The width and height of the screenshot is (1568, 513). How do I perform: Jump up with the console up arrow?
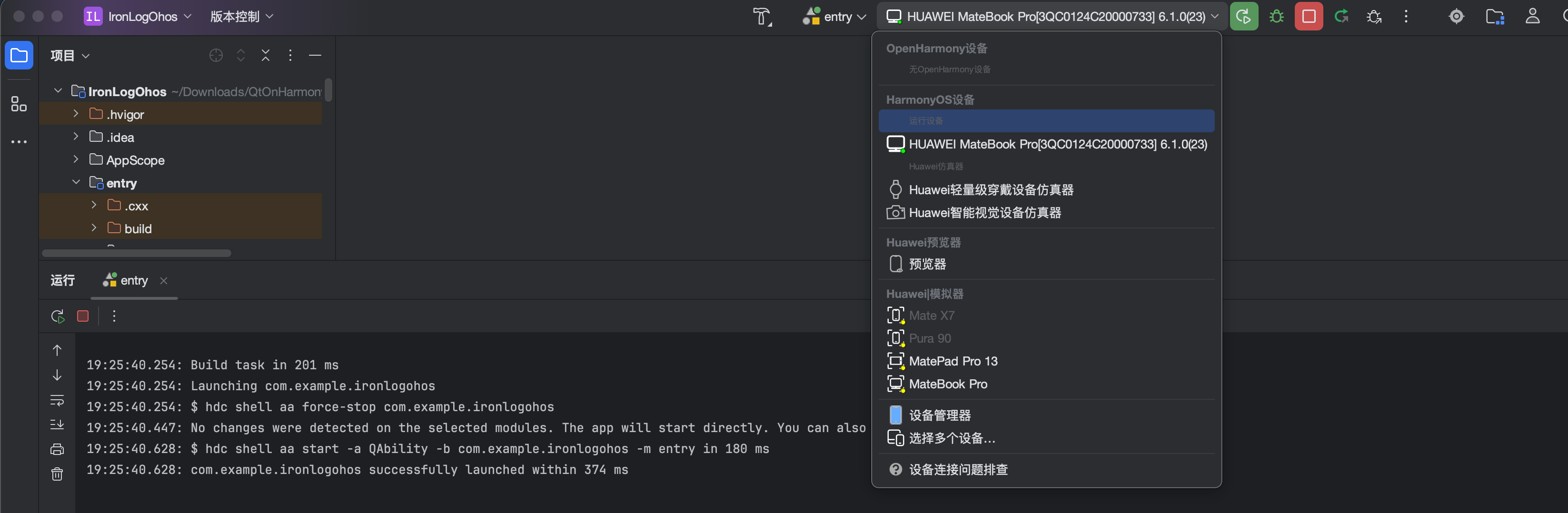57,350
